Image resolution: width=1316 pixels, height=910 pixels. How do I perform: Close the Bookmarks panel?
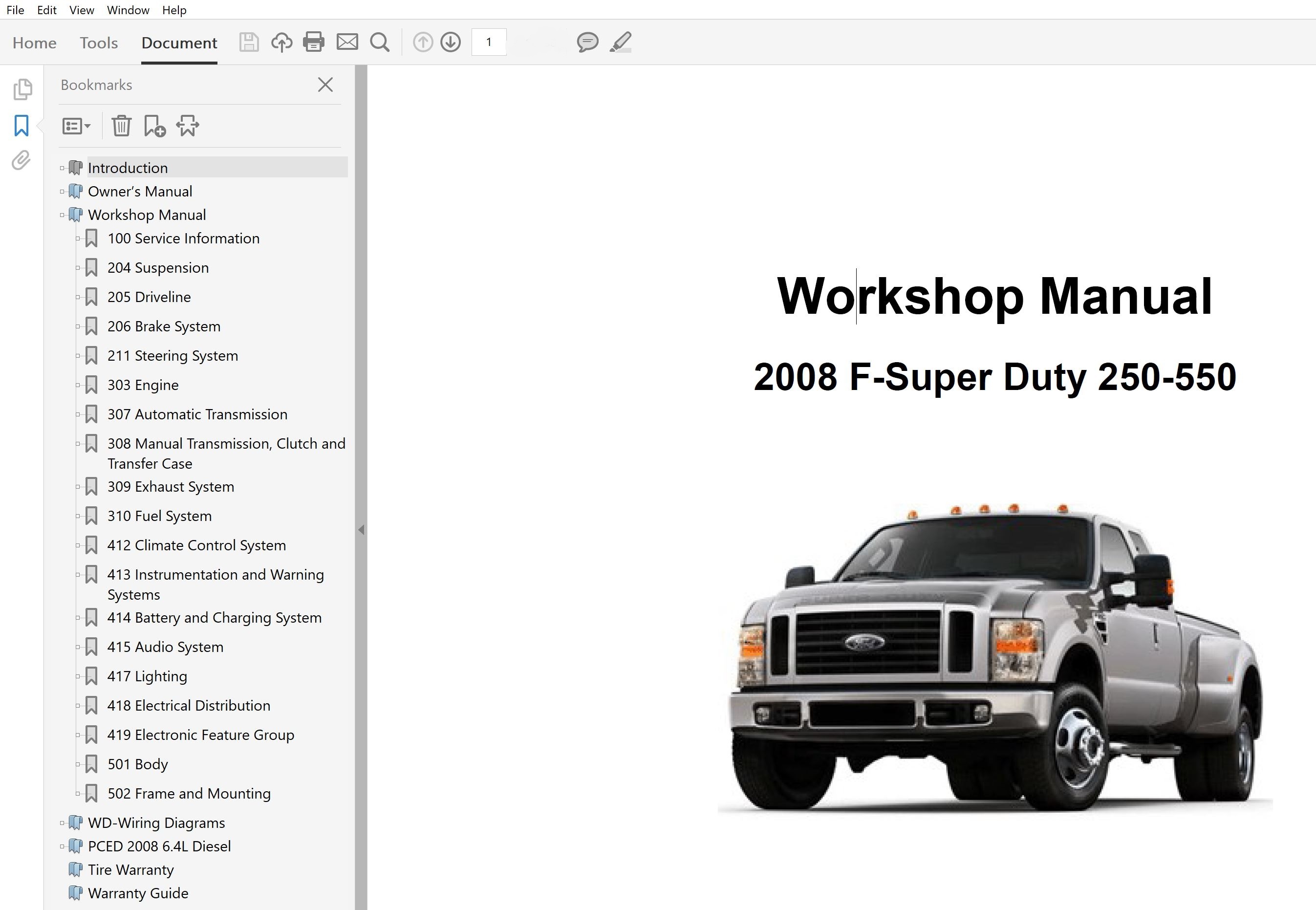coord(325,85)
